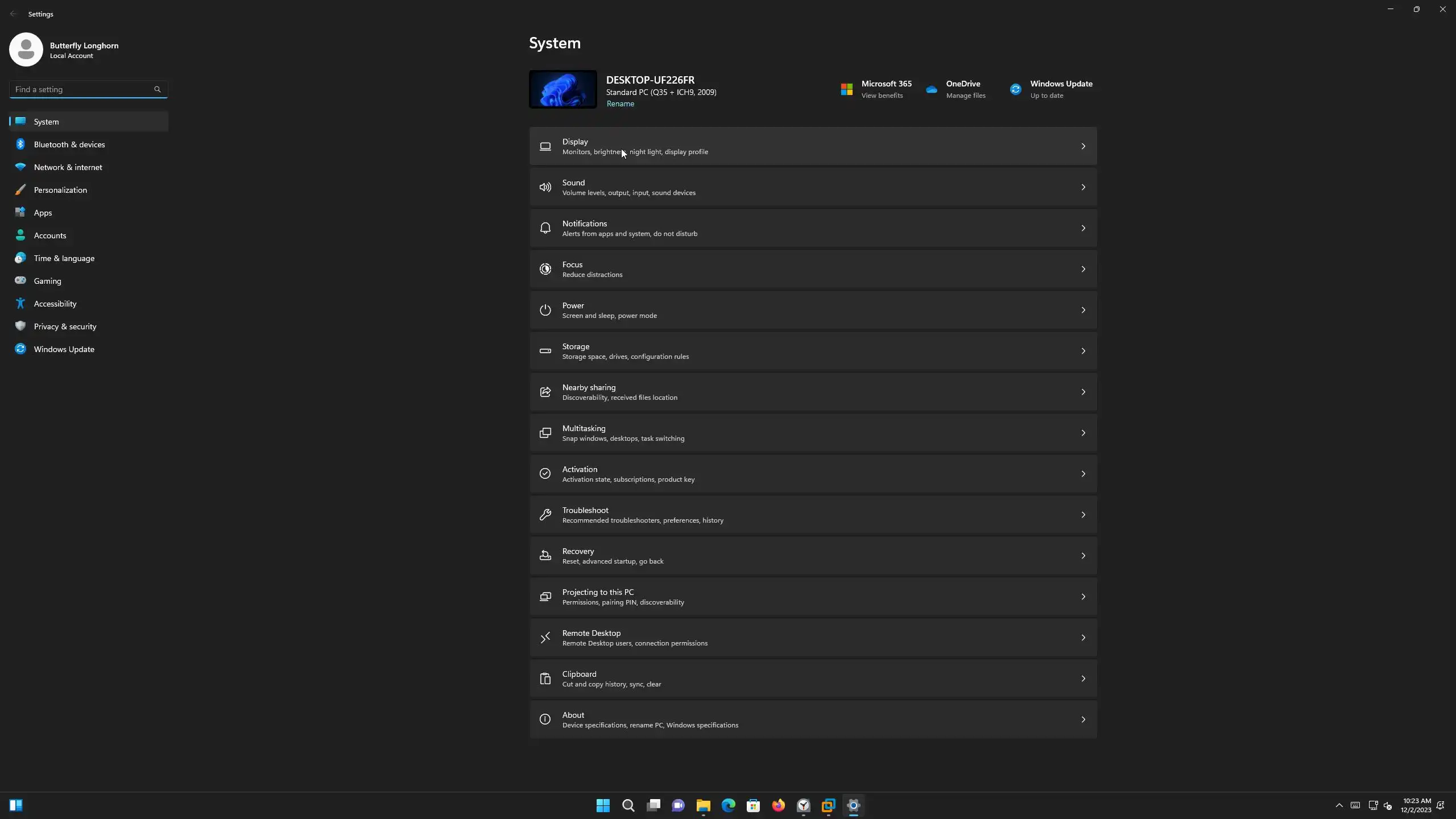Click the Accessibility figure icon in sidebar
The height and width of the screenshot is (819, 1456).
coord(20,303)
